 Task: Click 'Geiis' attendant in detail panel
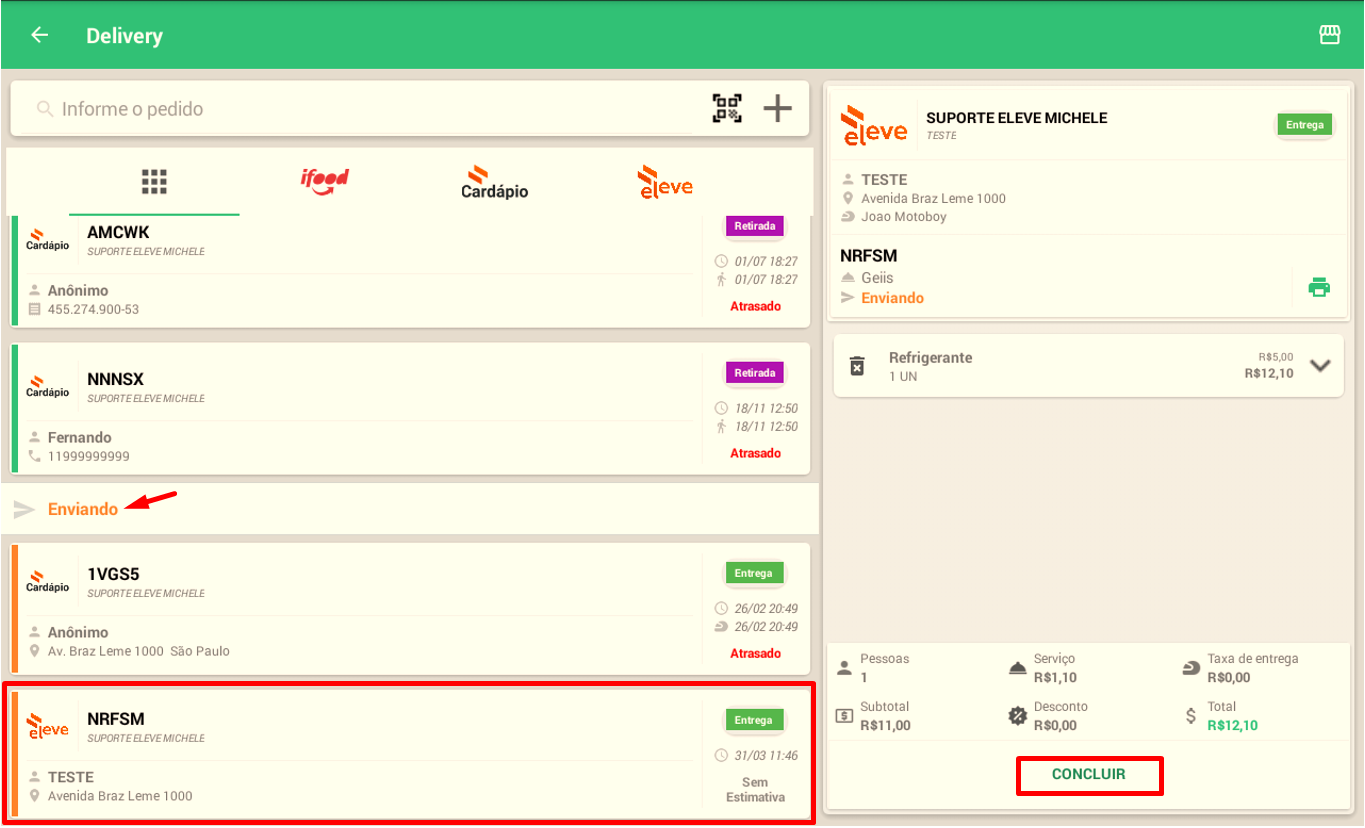point(877,278)
